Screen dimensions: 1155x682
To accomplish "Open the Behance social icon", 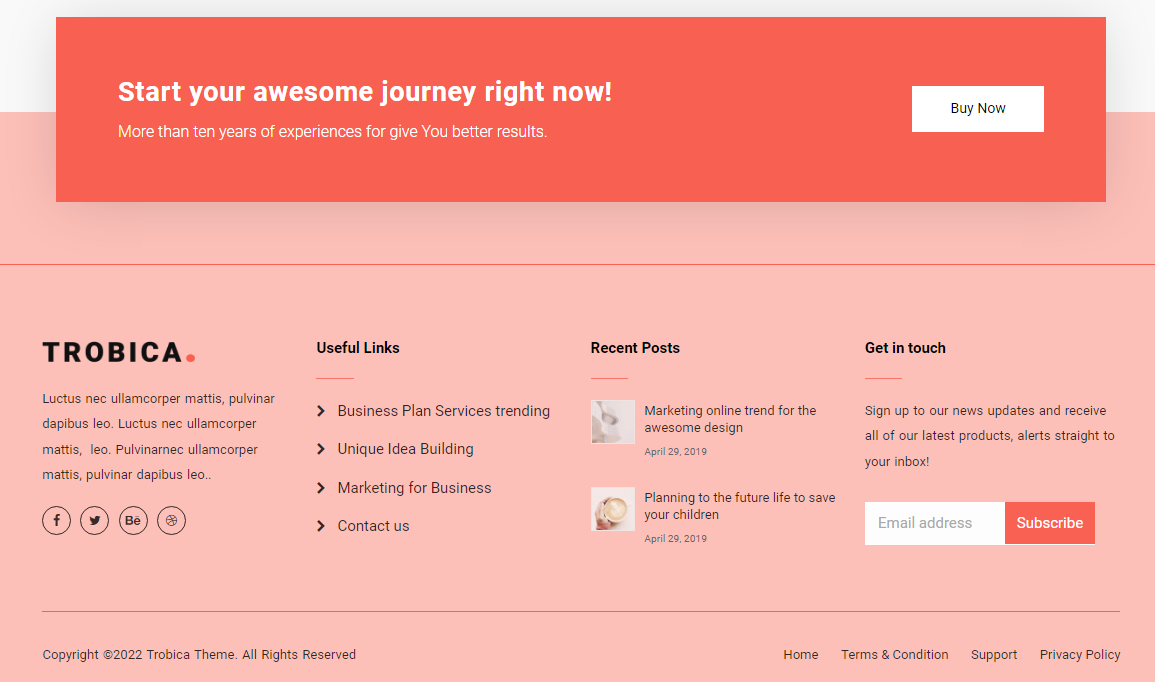I will [133, 520].
